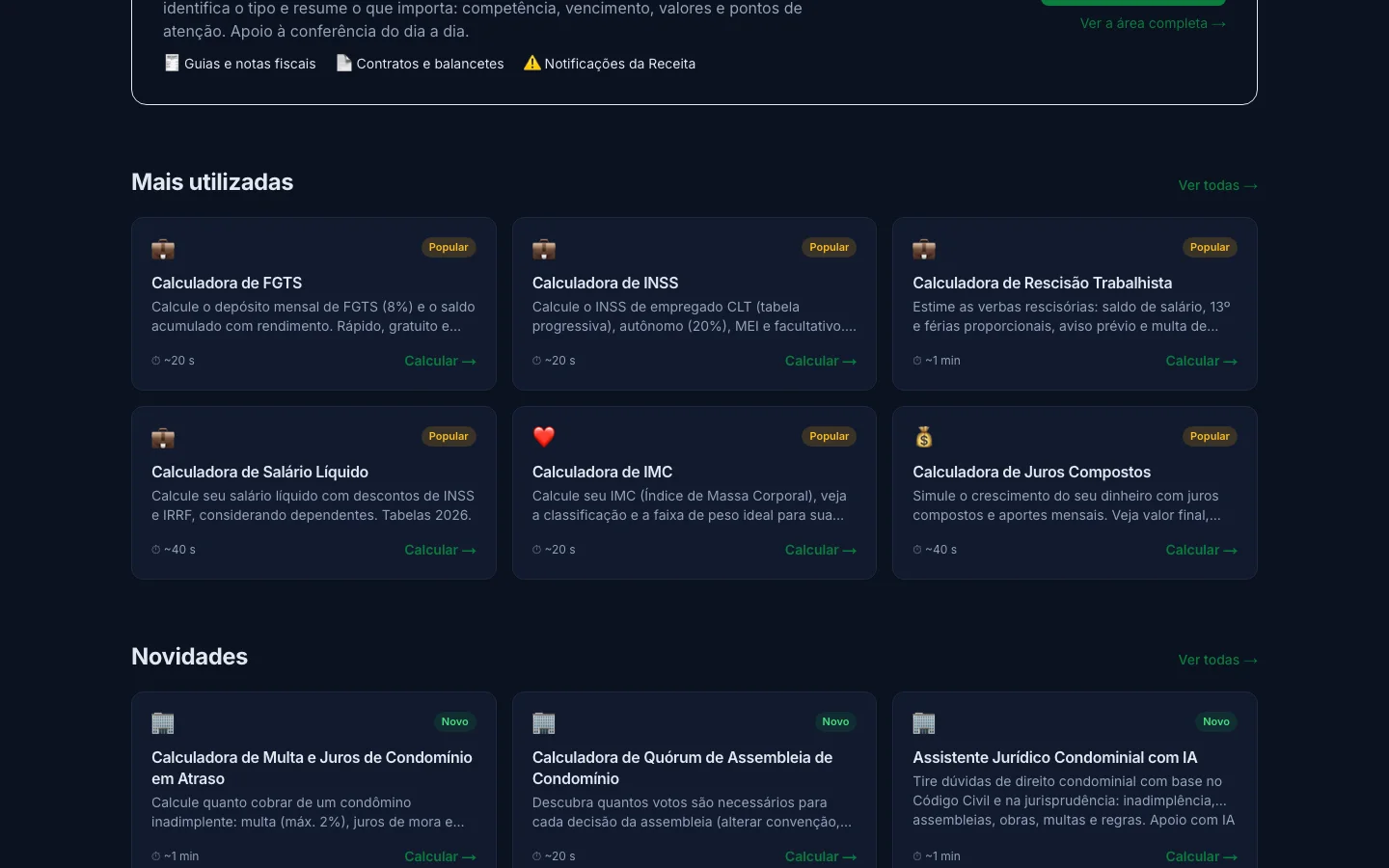Click document icon beside Contratos e balancetes
1389x868 pixels.
[343, 63]
